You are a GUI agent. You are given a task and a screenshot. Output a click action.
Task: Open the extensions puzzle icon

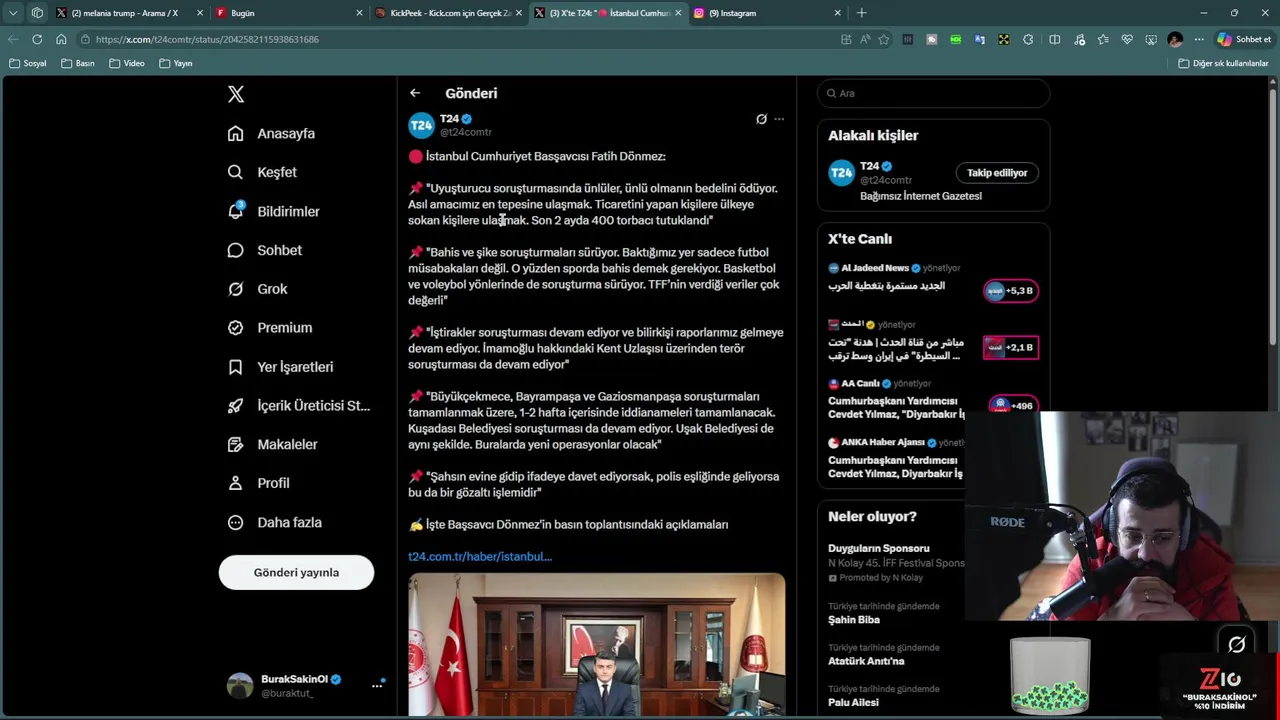(1028, 39)
